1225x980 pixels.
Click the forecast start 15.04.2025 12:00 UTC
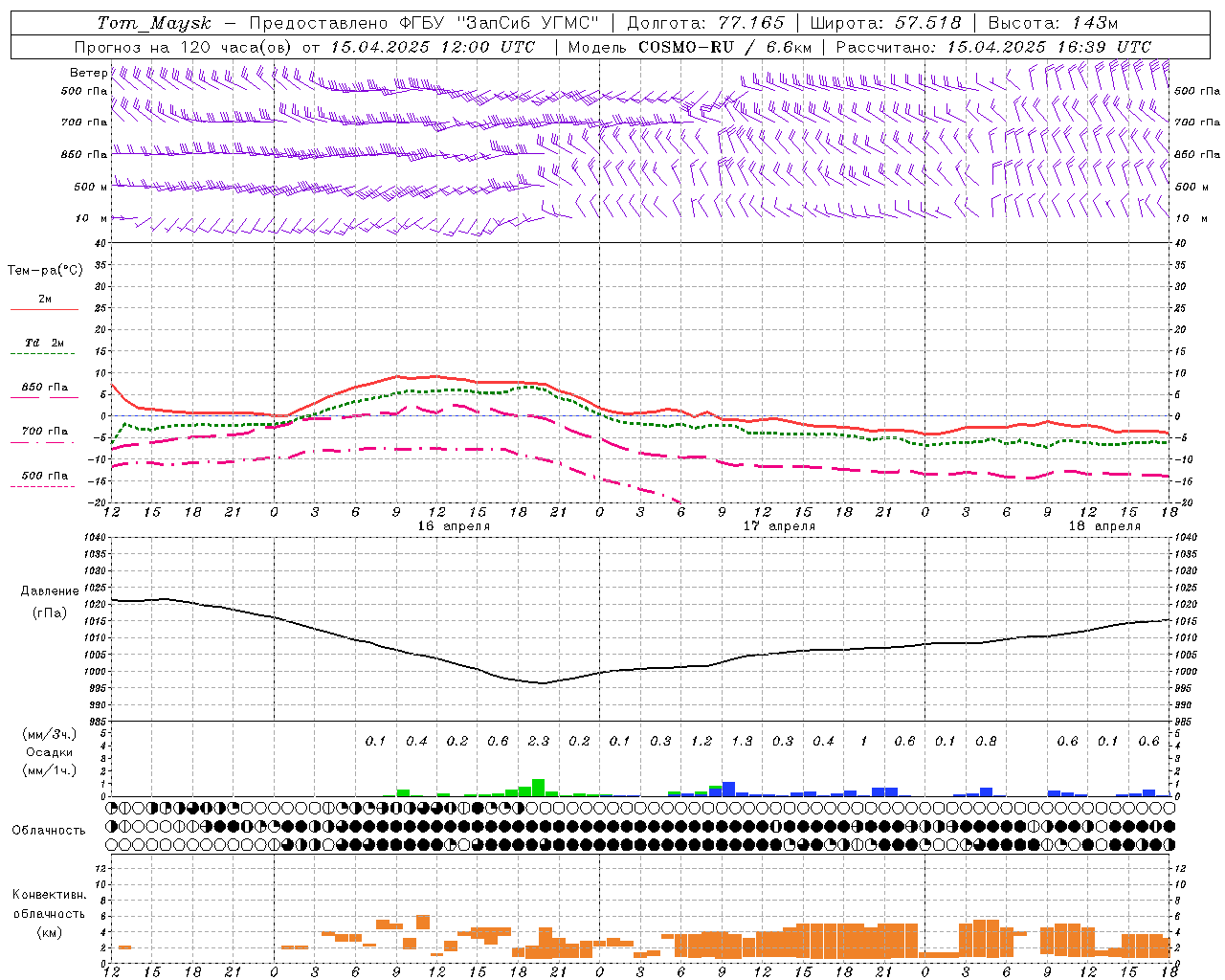pos(433,46)
